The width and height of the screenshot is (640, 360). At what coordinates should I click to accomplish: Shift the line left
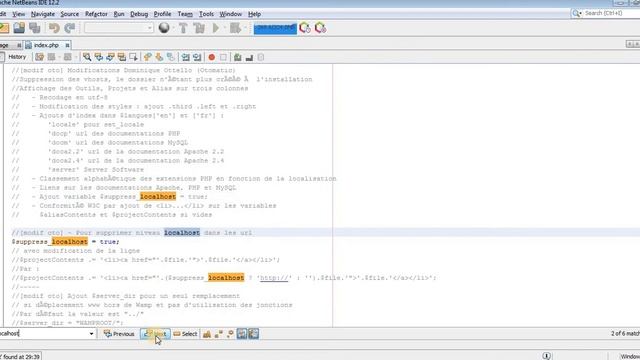186,57
